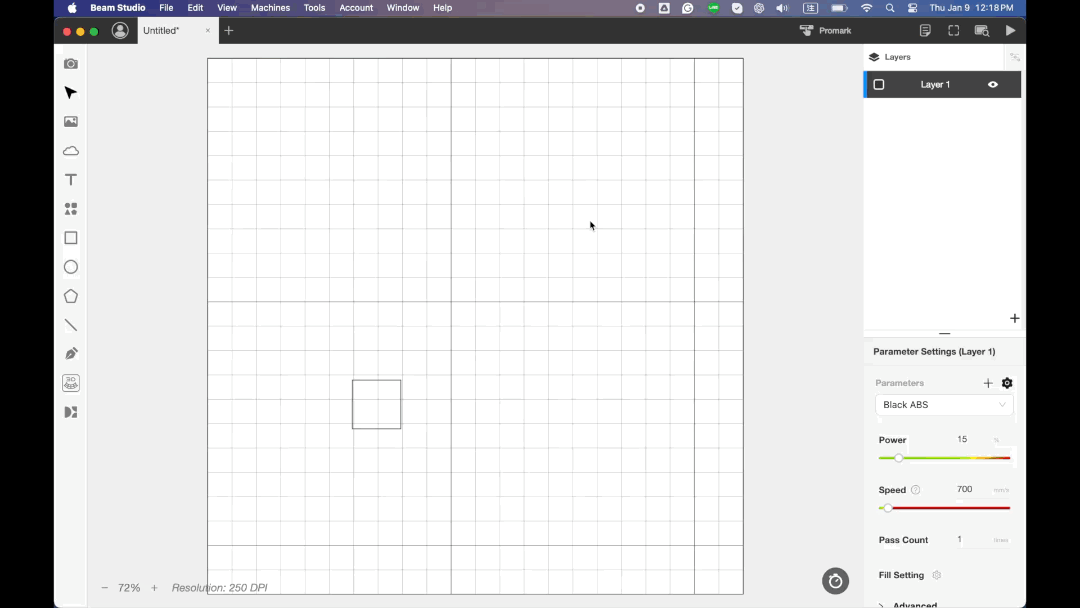This screenshot has width=1080, height=608.
Task: Select the Pen tool
Action: pos(71,354)
